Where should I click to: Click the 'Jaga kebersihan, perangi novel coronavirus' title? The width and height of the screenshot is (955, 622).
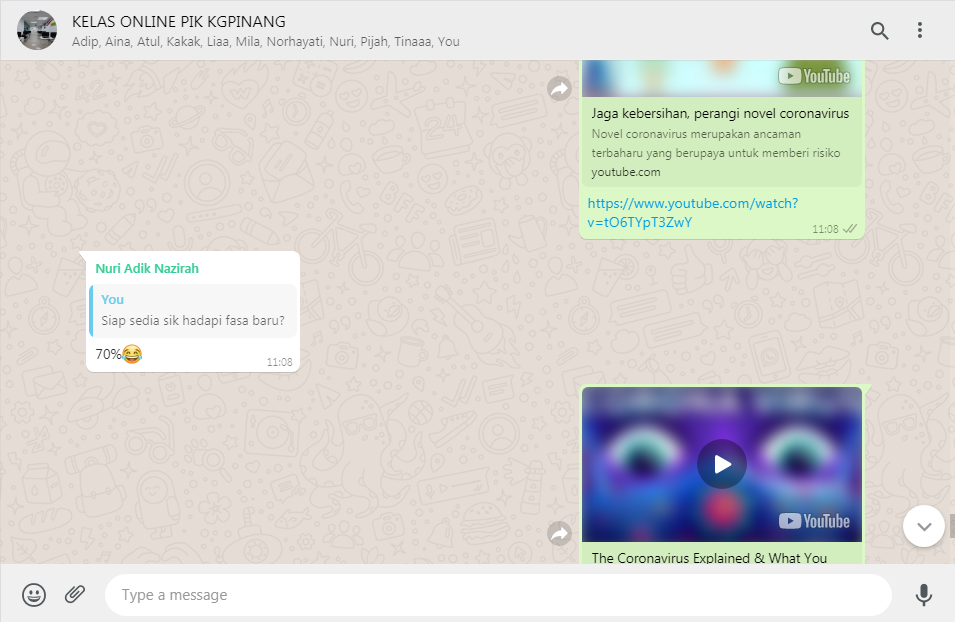[720, 114]
